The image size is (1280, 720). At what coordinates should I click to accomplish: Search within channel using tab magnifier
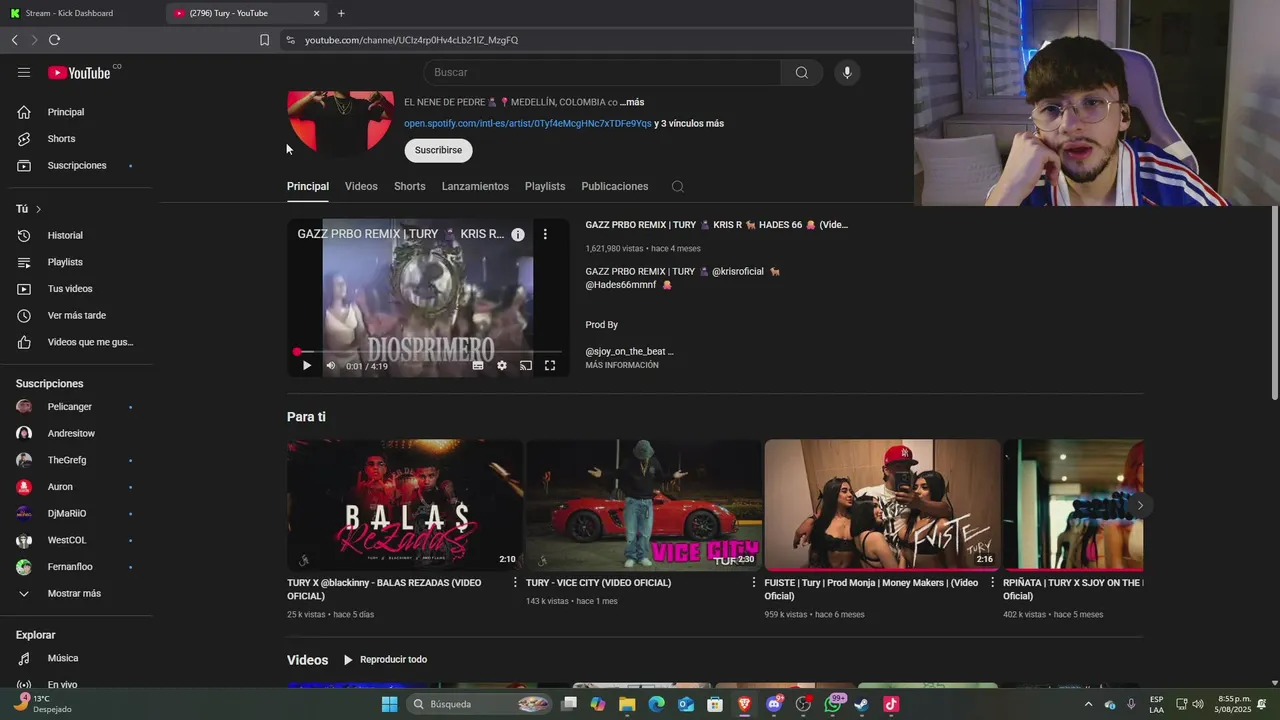pyautogui.click(x=677, y=186)
